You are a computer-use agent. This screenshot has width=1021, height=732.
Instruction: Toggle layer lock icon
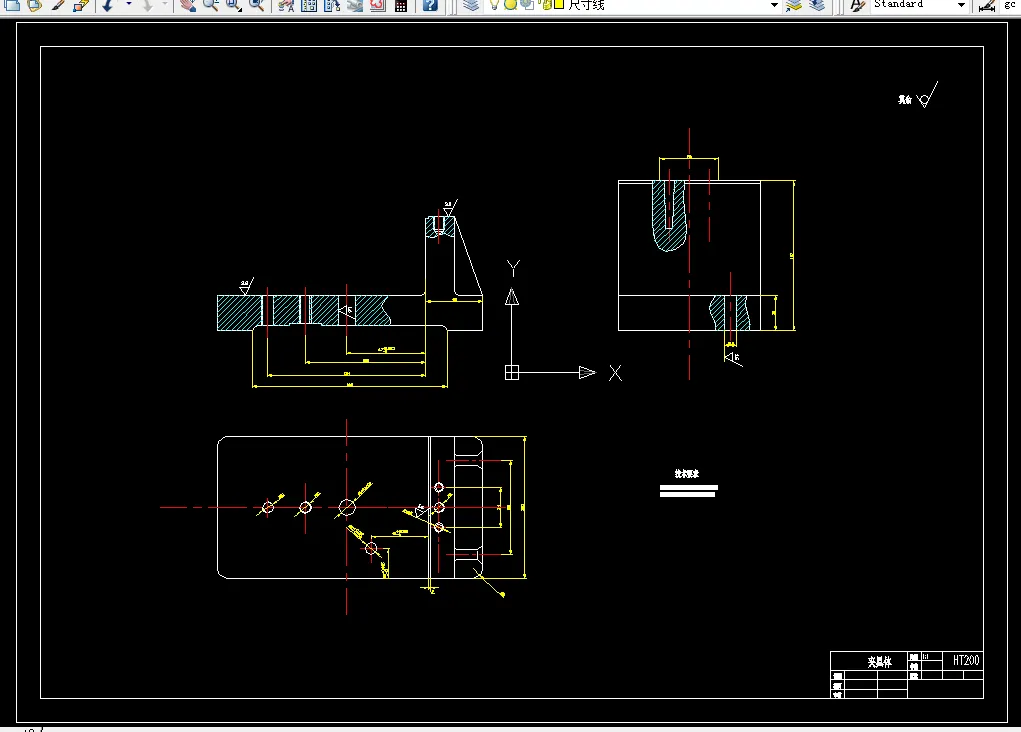[543, 5]
